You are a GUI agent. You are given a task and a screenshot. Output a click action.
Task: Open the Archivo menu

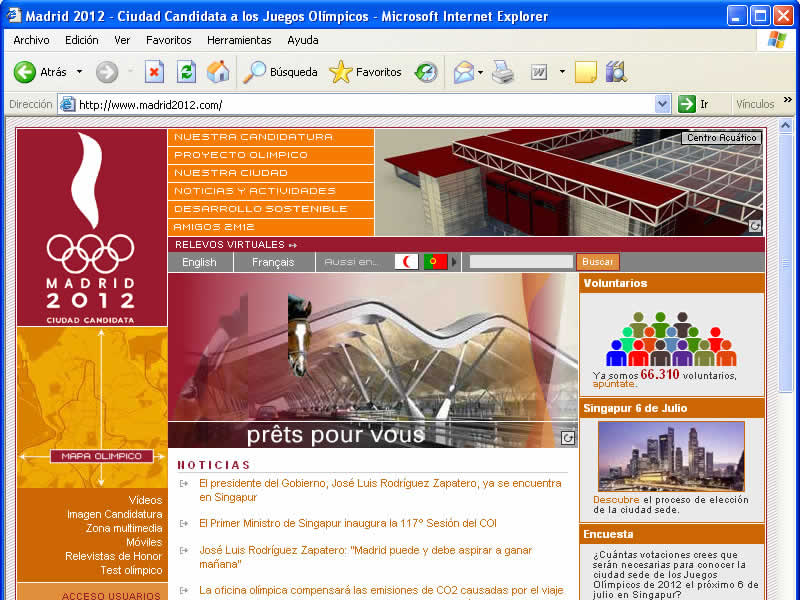coord(31,40)
